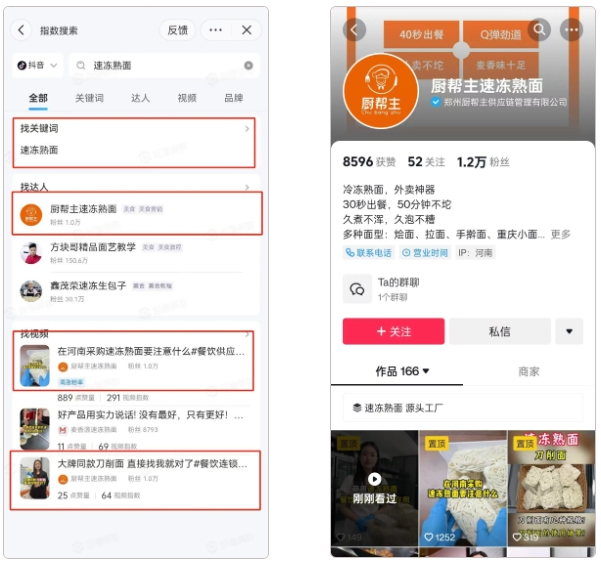Expand the 找关键词 section chevron

pos(247,129)
